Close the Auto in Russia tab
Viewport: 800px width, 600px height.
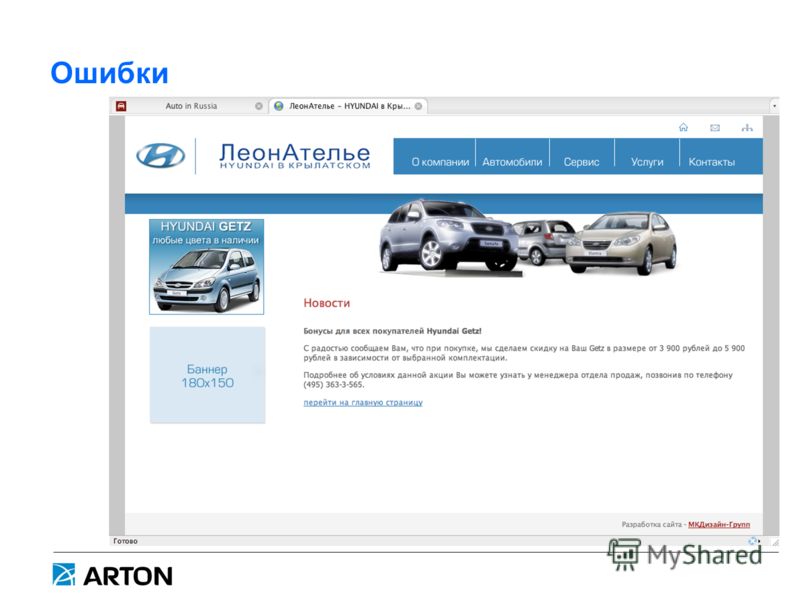259,106
